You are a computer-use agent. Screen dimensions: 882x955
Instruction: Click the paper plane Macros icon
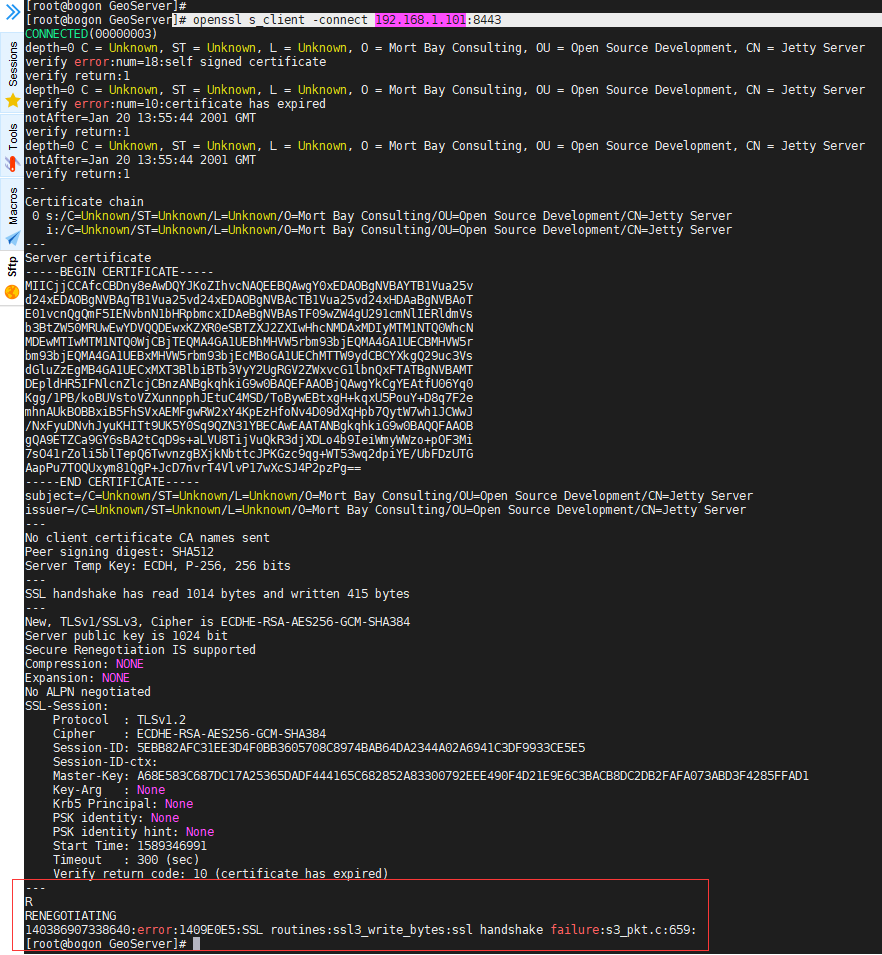[x=12, y=238]
